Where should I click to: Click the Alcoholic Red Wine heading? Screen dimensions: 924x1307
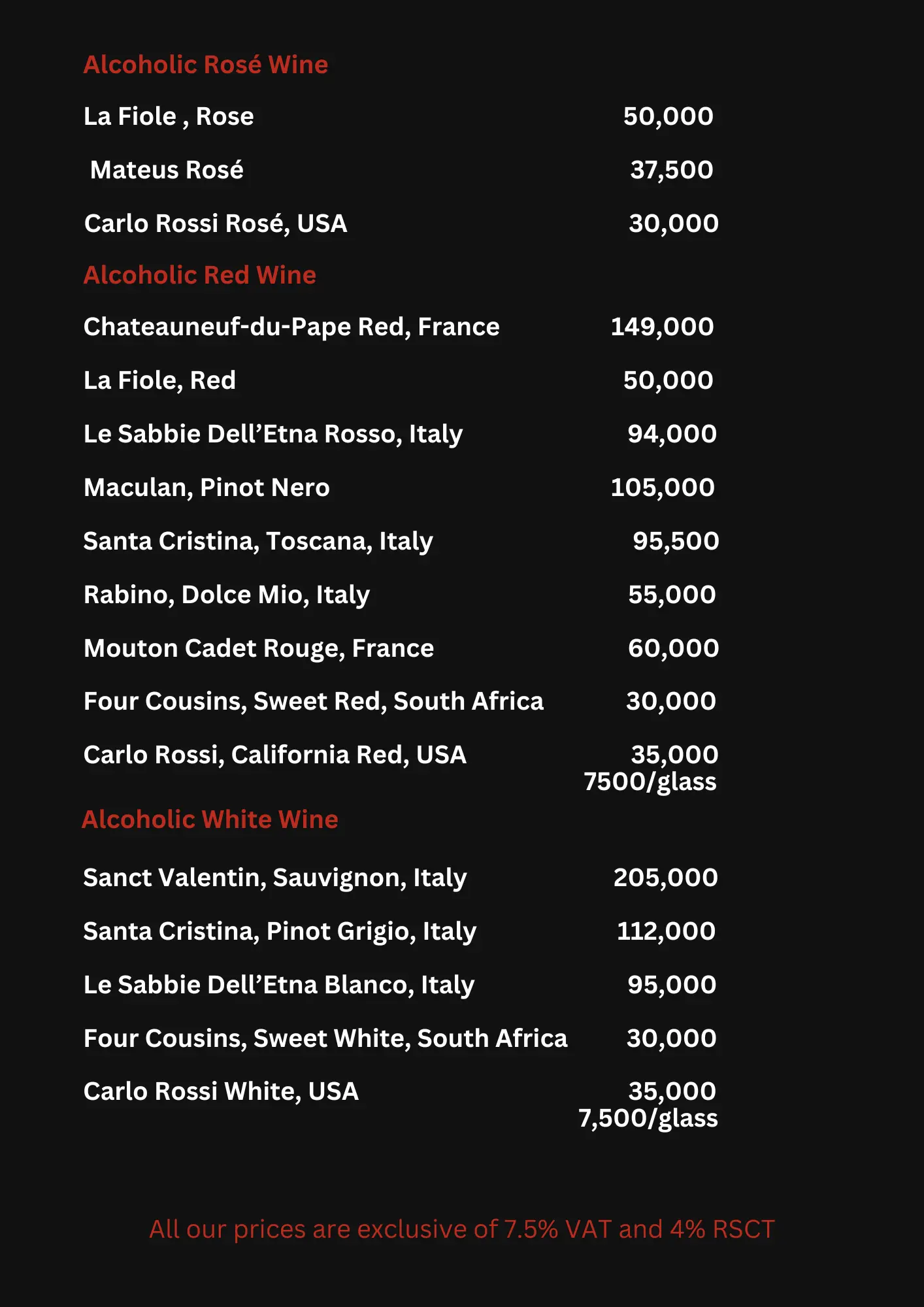pyautogui.click(x=199, y=275)
